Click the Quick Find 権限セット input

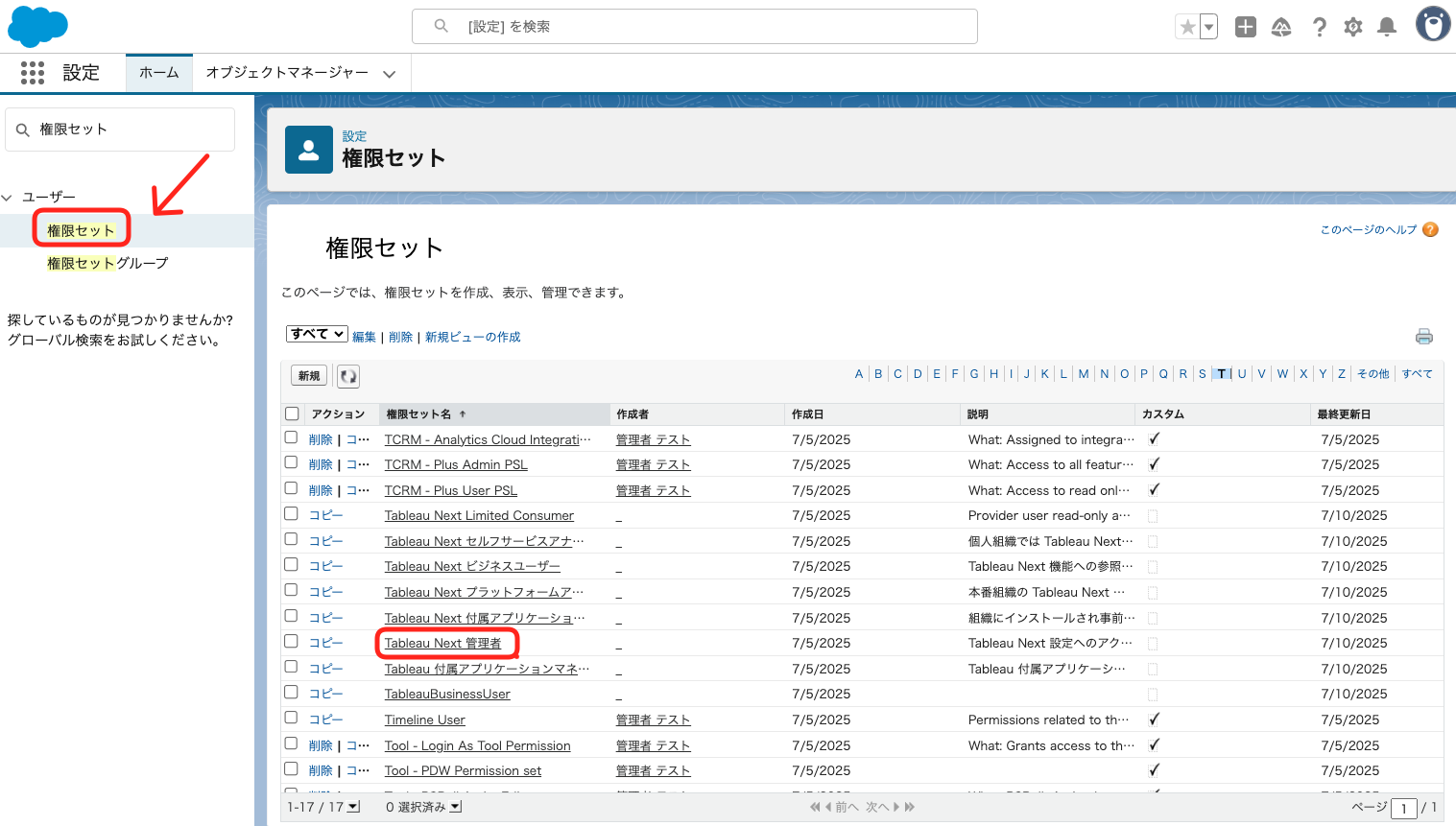(x=120, y=130)
